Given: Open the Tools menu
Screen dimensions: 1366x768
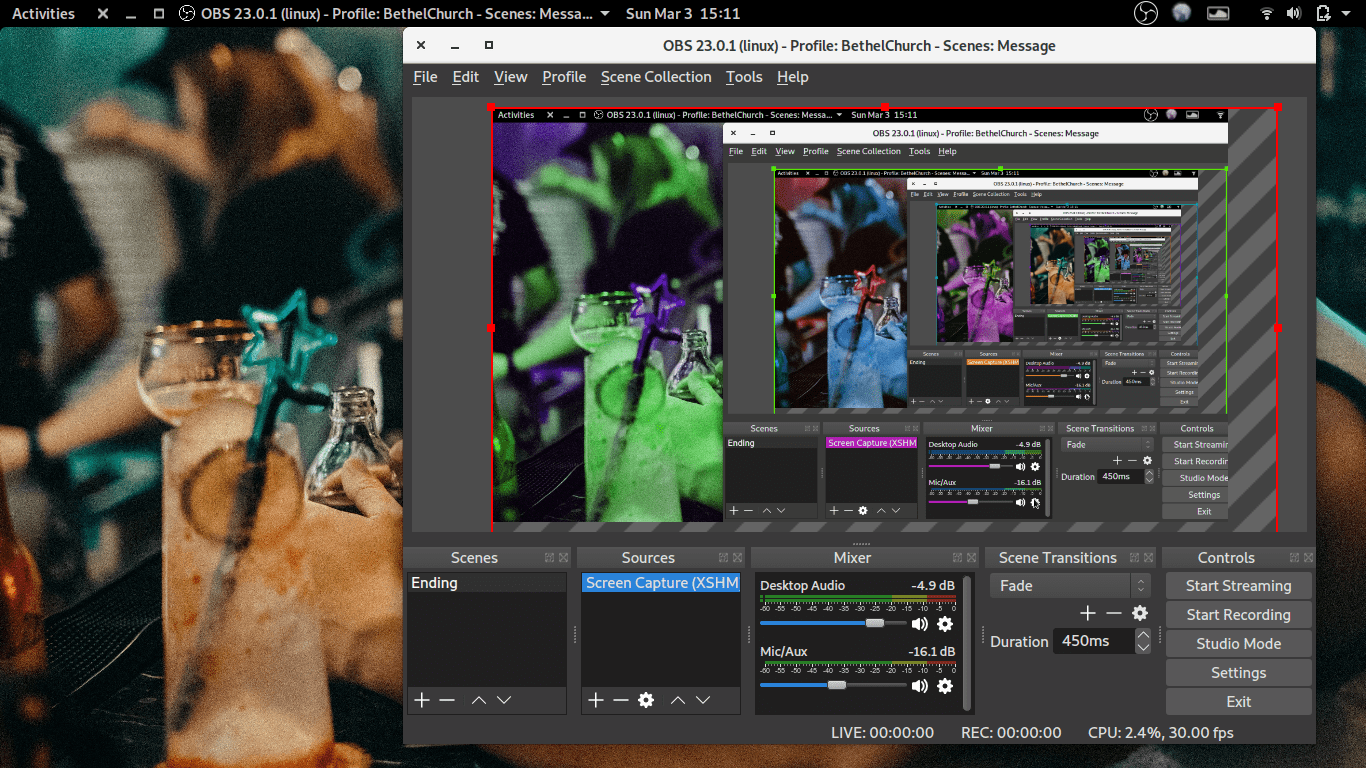Looking at the screenshot, I should pyautogui.click(x=743, y=77).
